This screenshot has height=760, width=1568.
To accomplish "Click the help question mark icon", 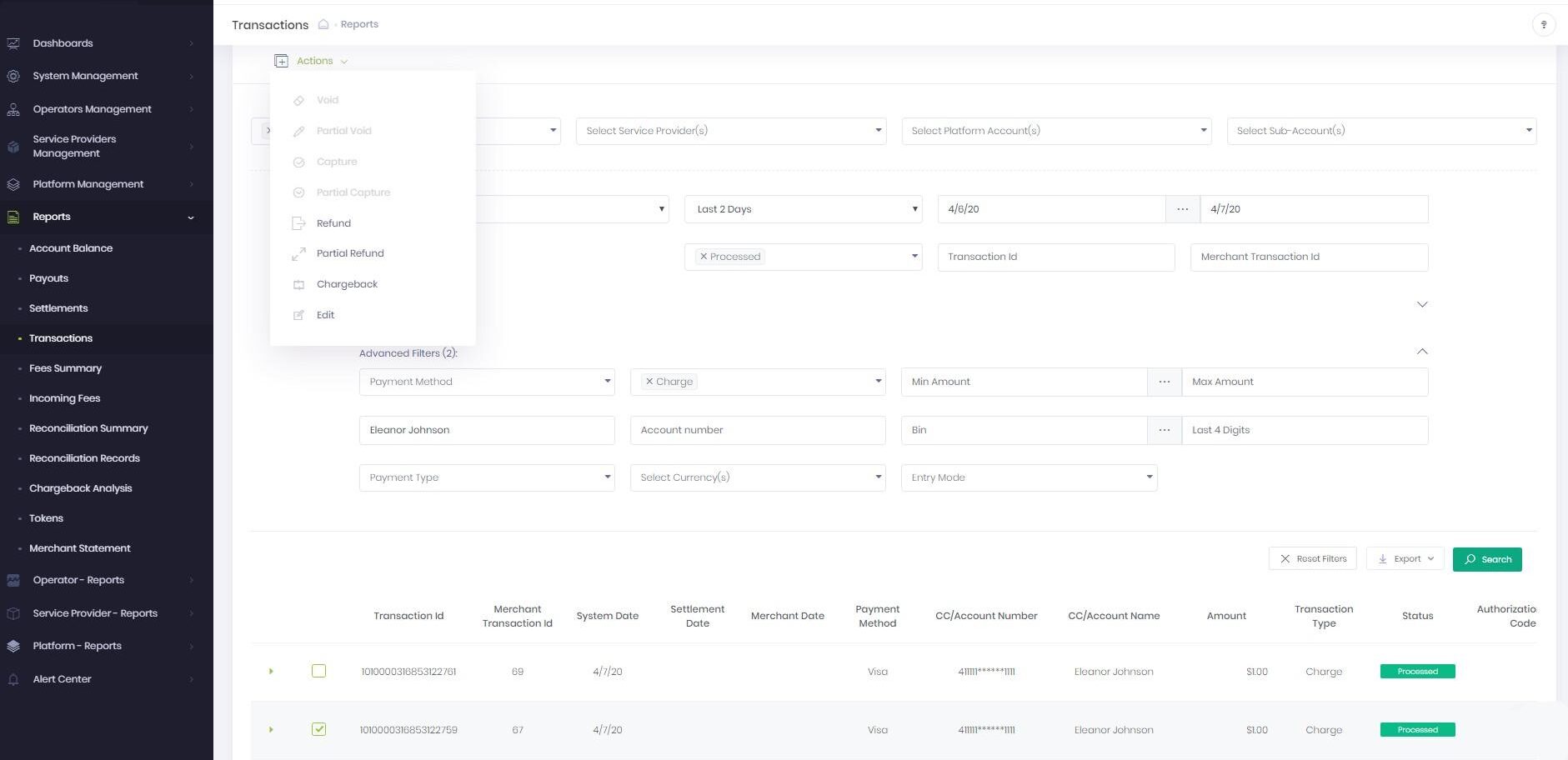I will coord(1543,25).
